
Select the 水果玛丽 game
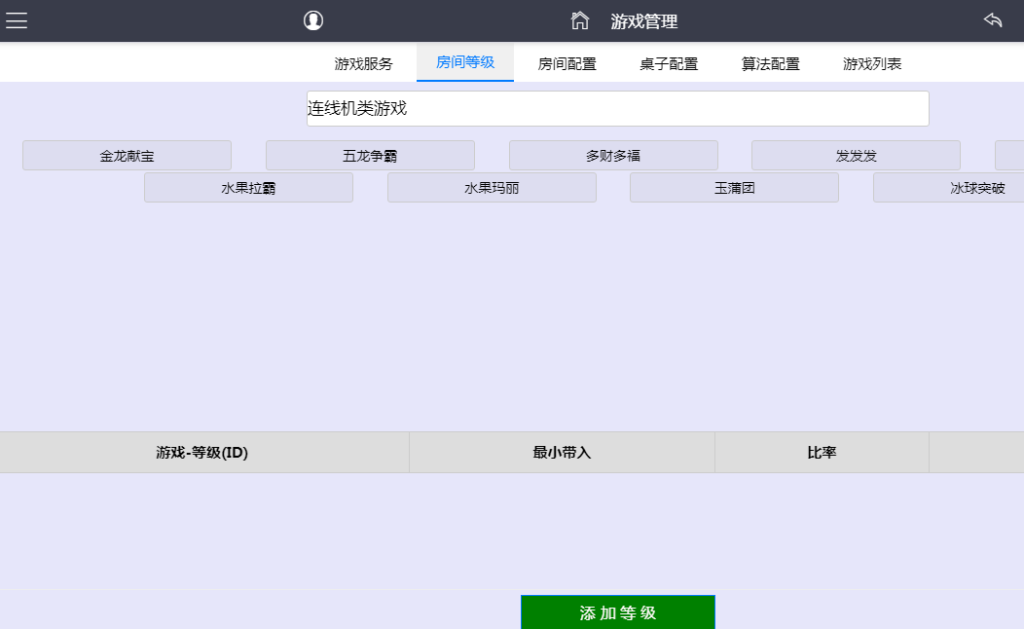point(491,187)
